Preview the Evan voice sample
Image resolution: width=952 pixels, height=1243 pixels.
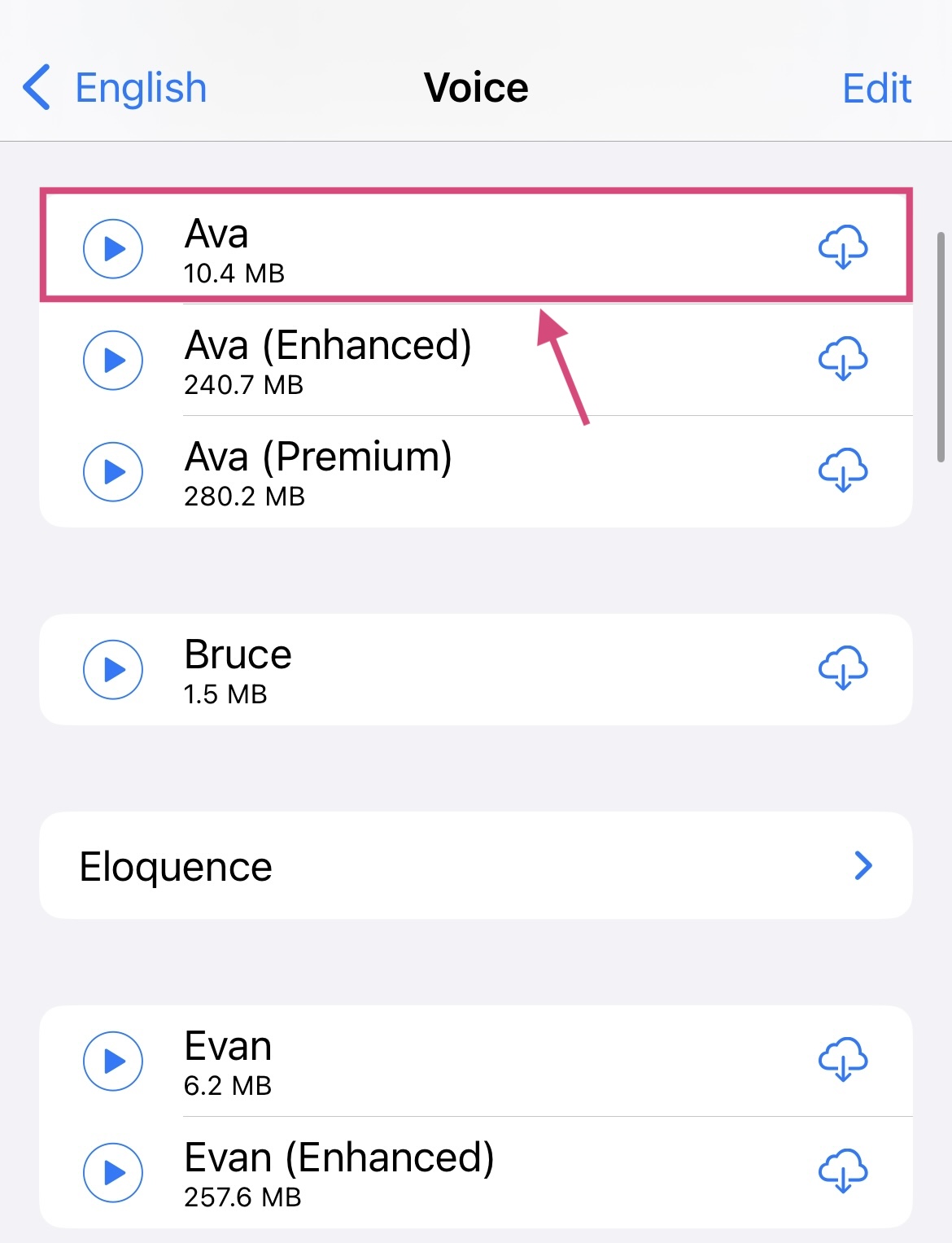[x=113, y=1061]
